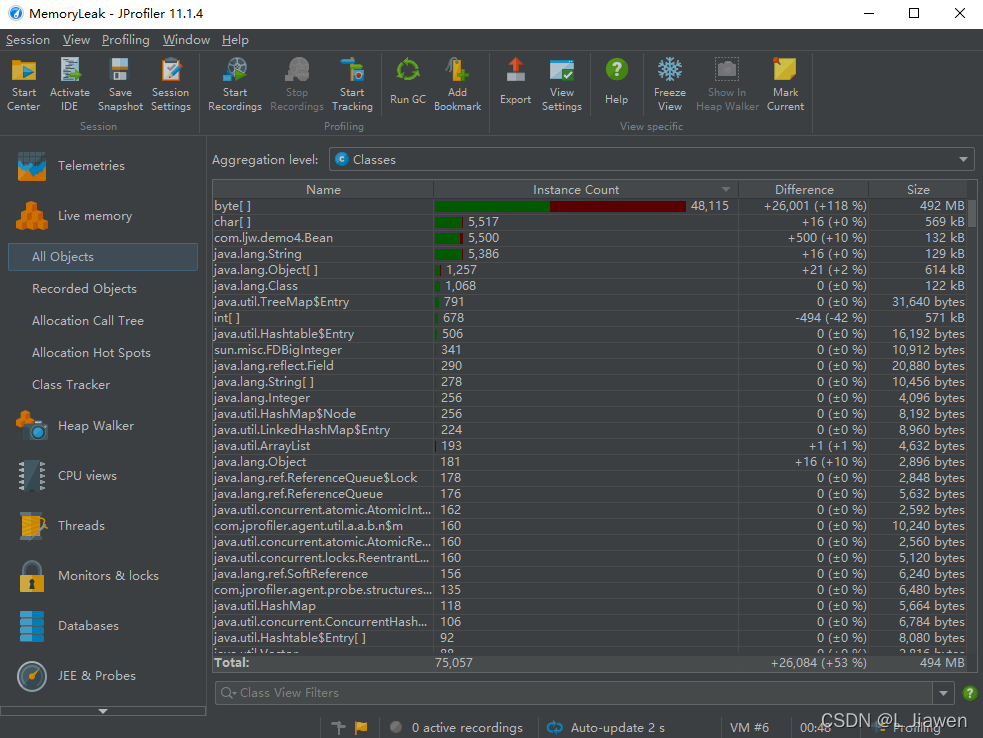Sort by the Name column header
This screenshot has width=983, height=738.
point(323,189)
